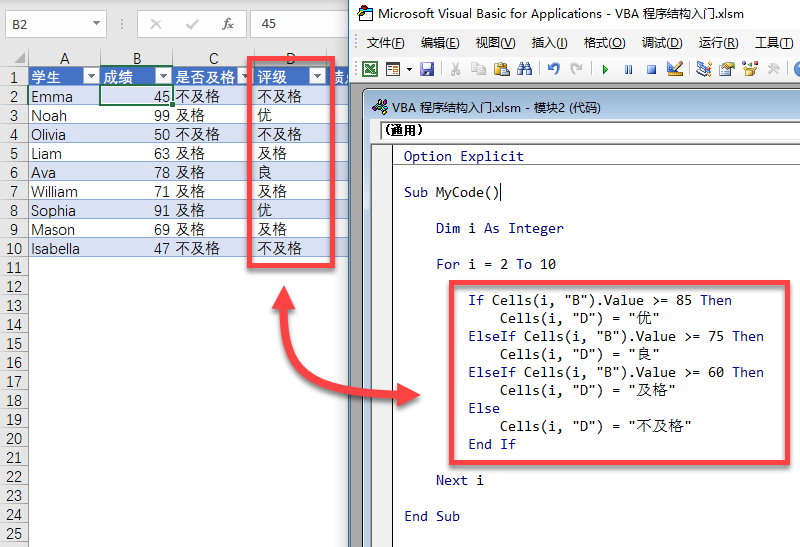The height and width of the screenshot is (547, 800).
Task: Open the 评级 column filter dropdown
Action: (x=317, y=77)
